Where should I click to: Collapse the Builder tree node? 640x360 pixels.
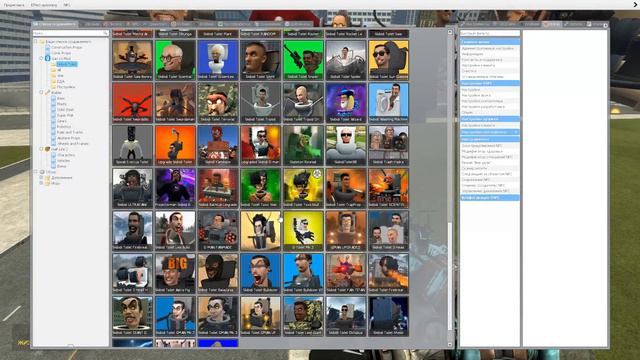point(41,93)
